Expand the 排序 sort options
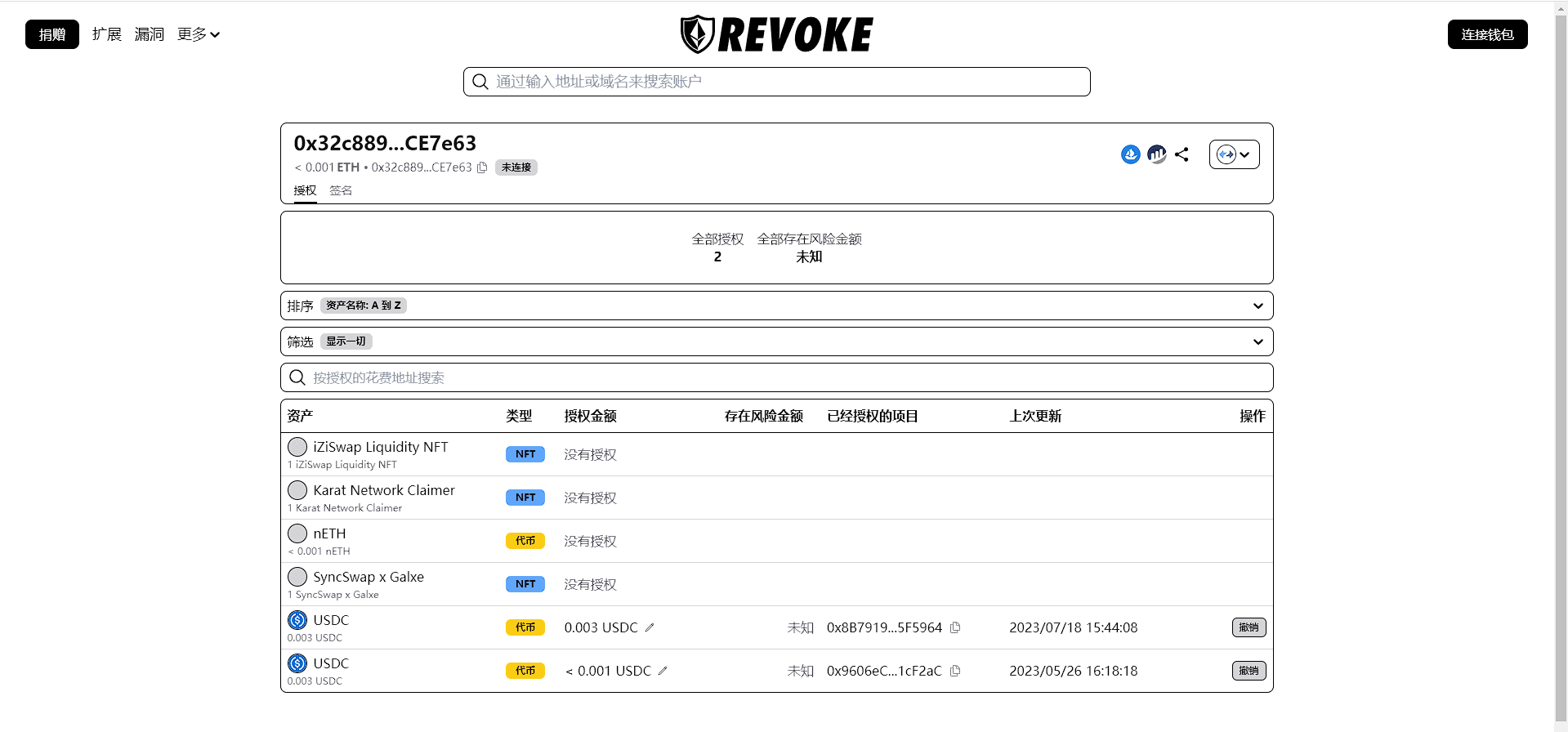The image size is (1568, 732). click(1258, 306)
